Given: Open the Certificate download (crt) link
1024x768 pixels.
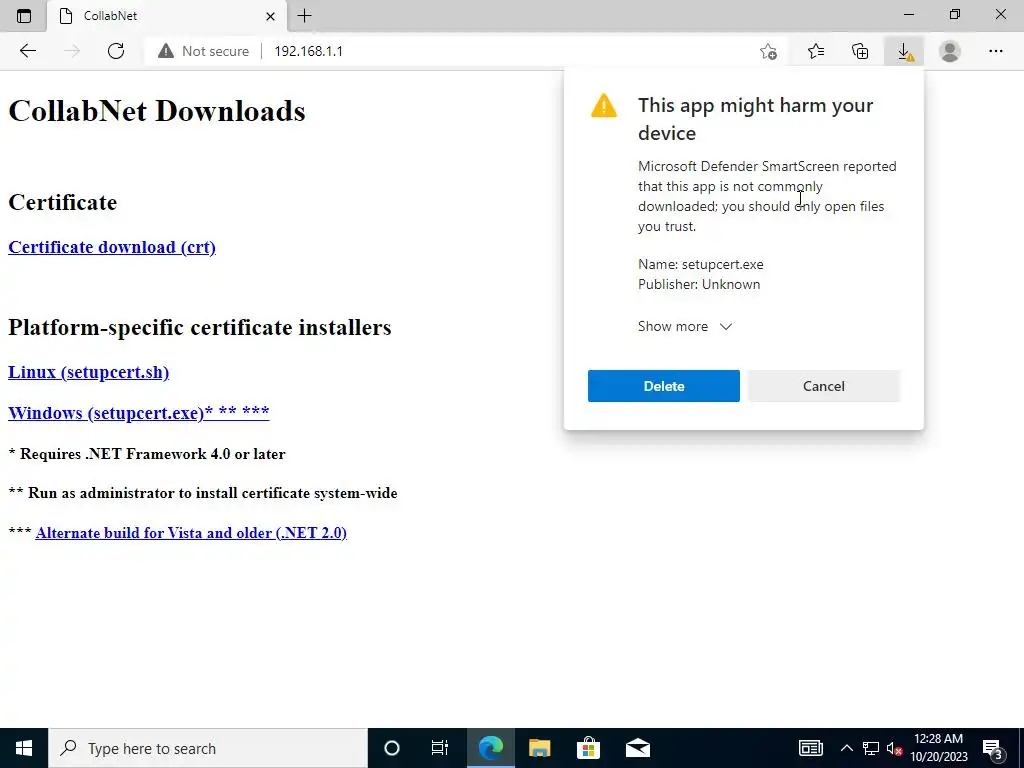Looking at the screenshot, I should (x=112, y=248).
